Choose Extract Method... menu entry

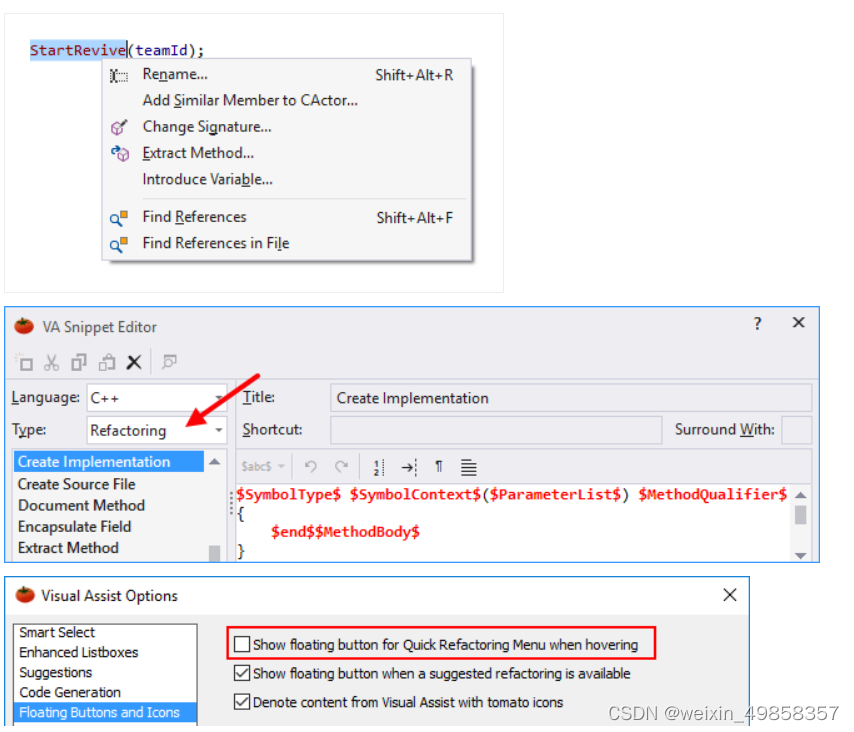click(287, 153)
